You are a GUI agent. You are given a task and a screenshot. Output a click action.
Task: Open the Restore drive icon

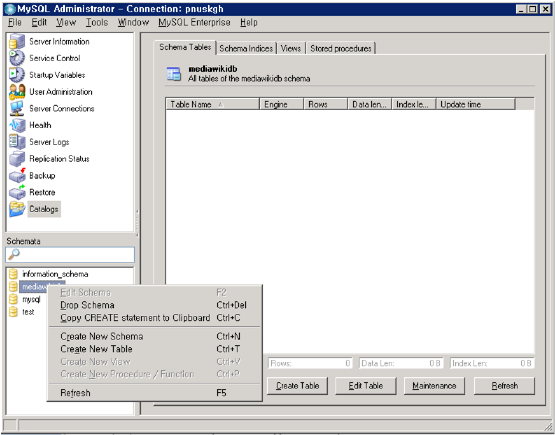pos(17,192)
